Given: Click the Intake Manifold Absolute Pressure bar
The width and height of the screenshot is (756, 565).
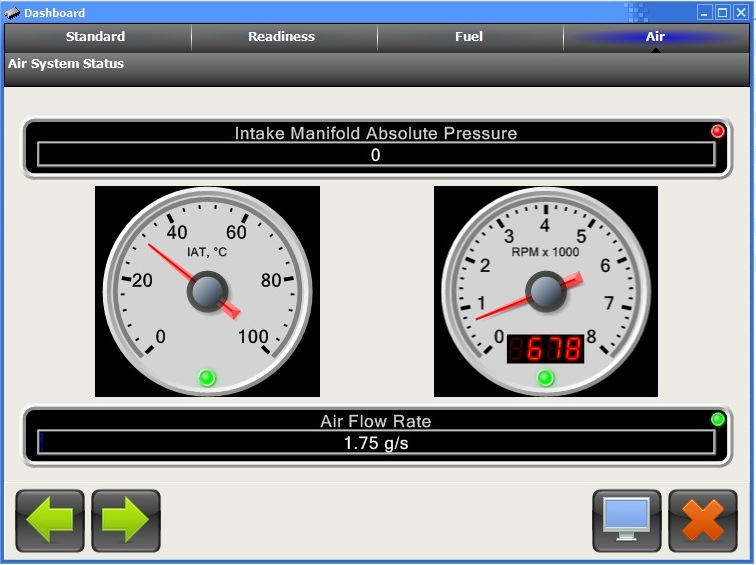Looking at the screenshot, I should (x=376, y=155).
